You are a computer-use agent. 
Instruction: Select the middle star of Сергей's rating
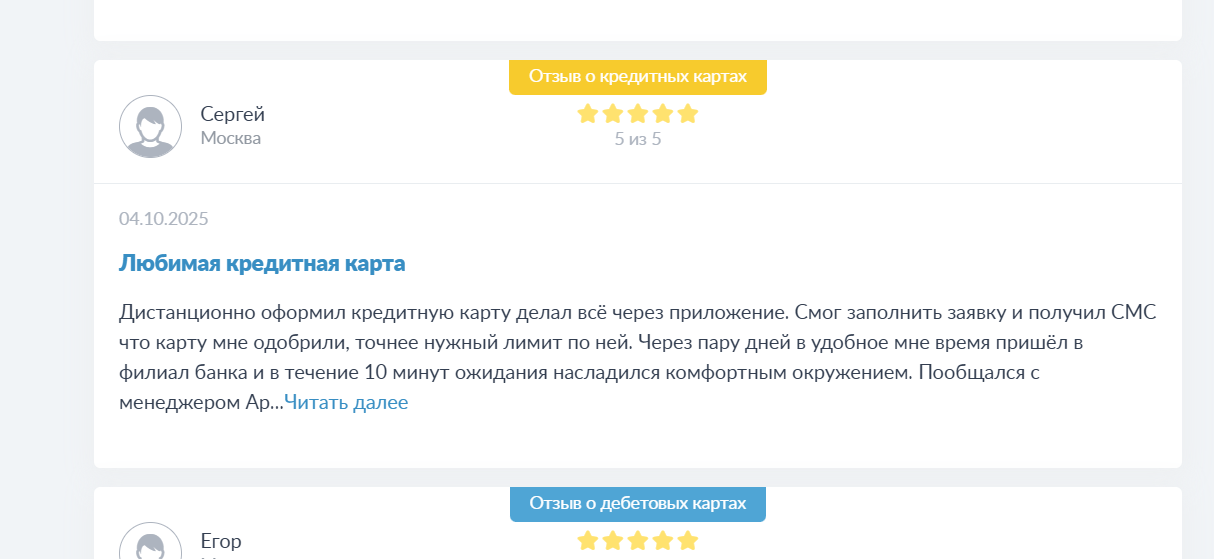[x=638, y=114]
